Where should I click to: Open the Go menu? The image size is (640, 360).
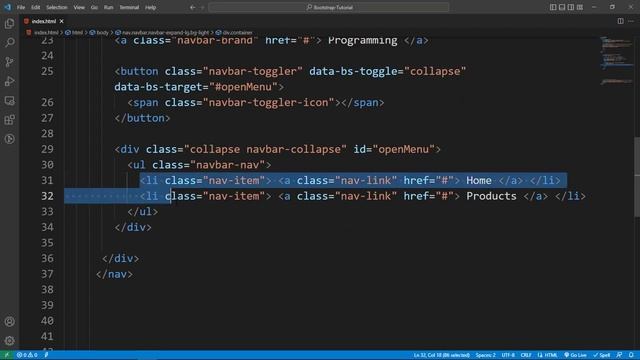[x=94, y=7]
